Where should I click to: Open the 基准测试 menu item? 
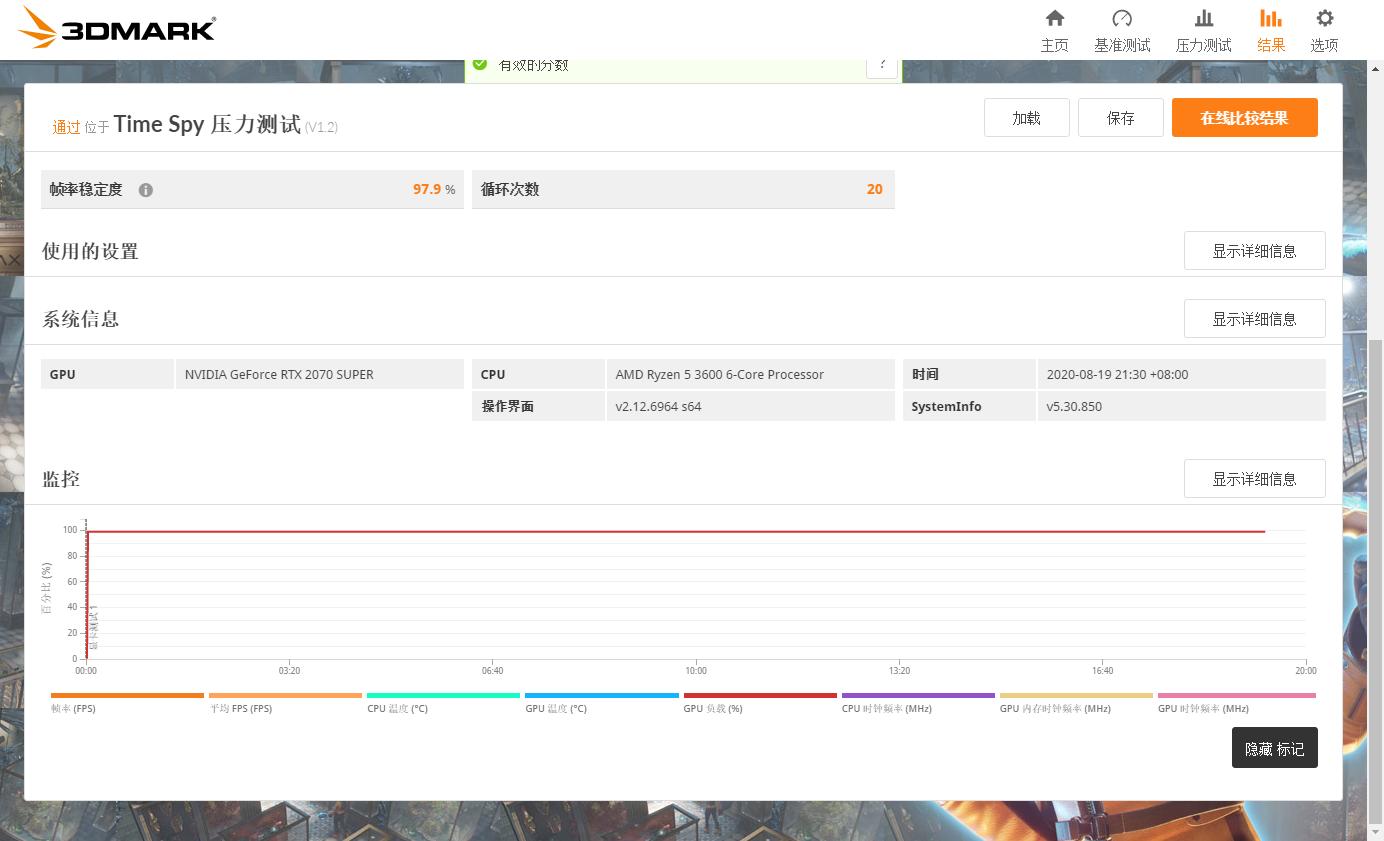[1122, 28]
